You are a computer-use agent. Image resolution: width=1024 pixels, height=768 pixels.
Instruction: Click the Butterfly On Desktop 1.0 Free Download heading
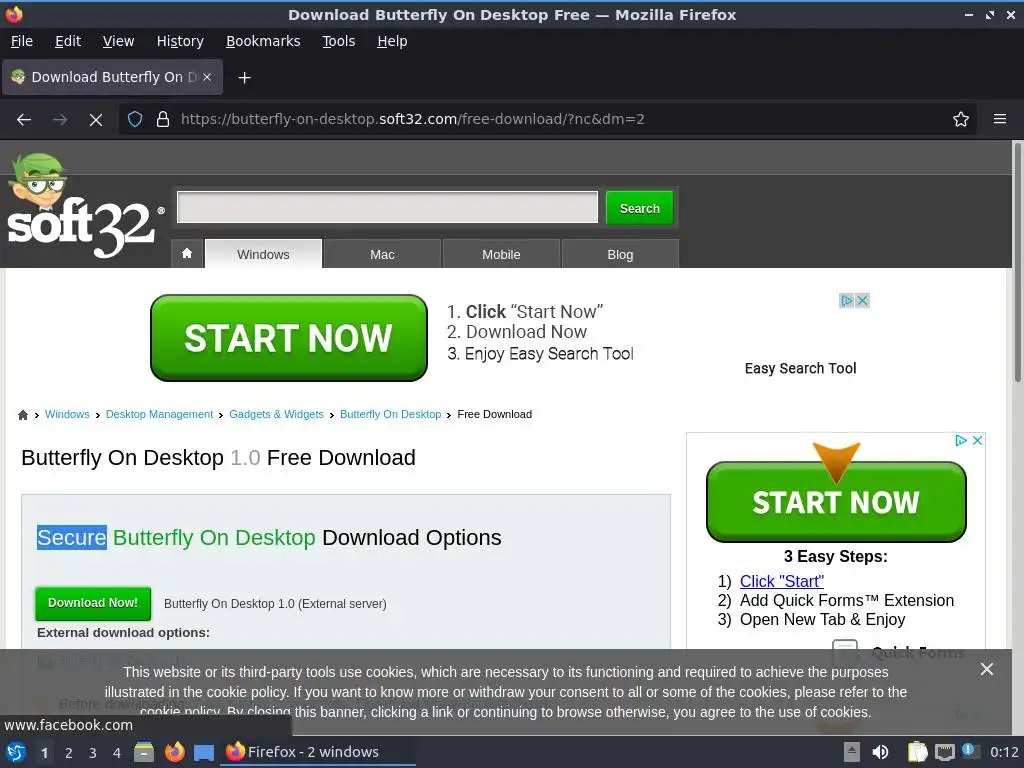tap(218, 458)
